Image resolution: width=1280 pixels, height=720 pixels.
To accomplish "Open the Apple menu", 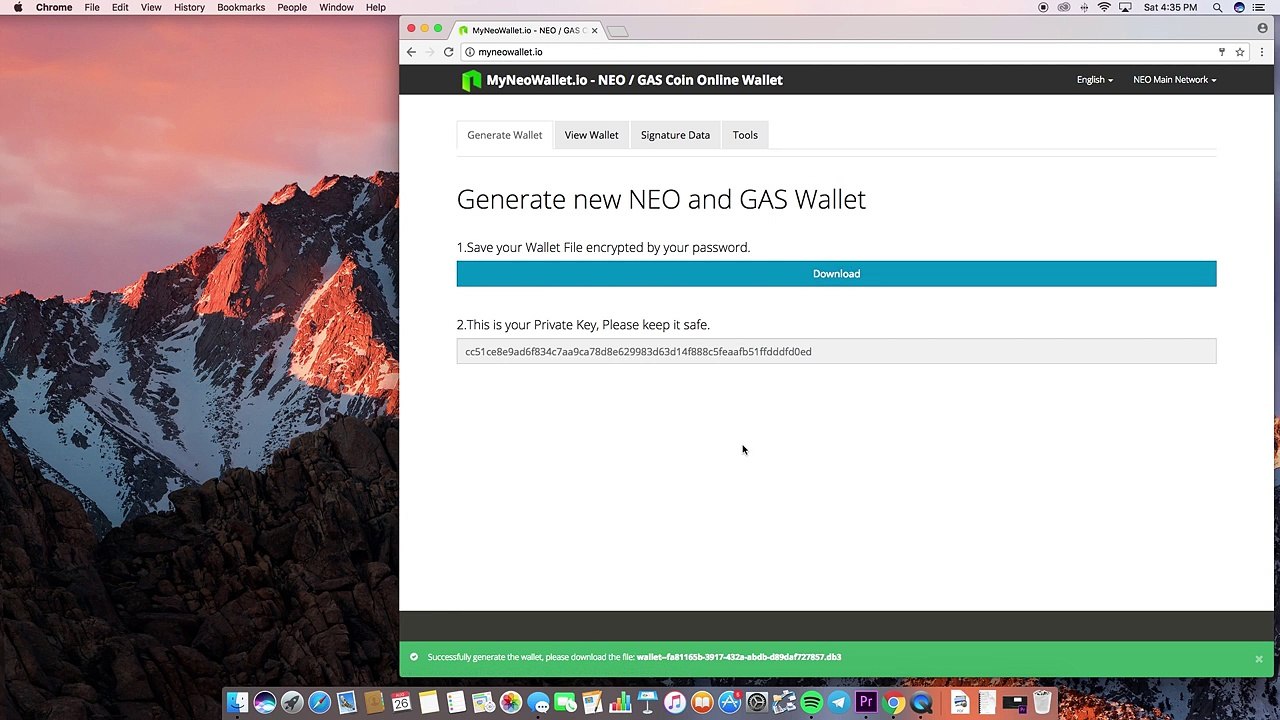I will (x=18, y=7).
